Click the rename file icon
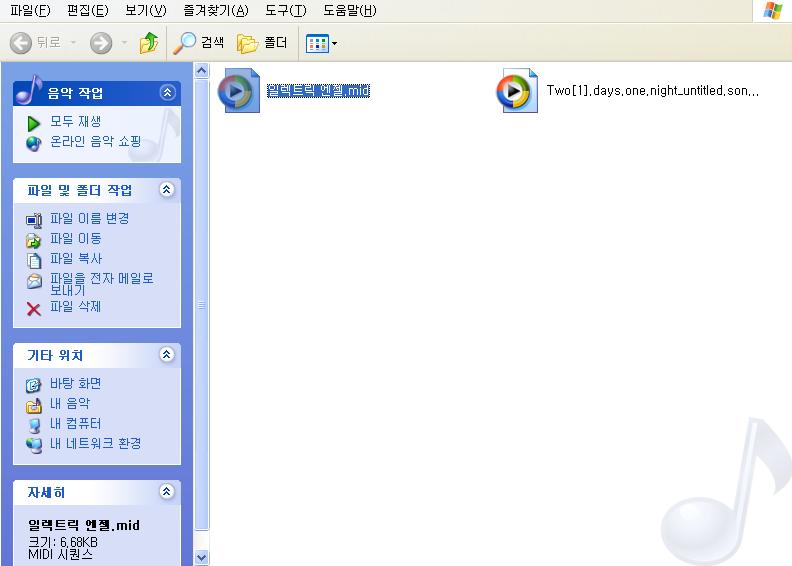The width and height of the screenshot is (792, 566). (33, 221)
